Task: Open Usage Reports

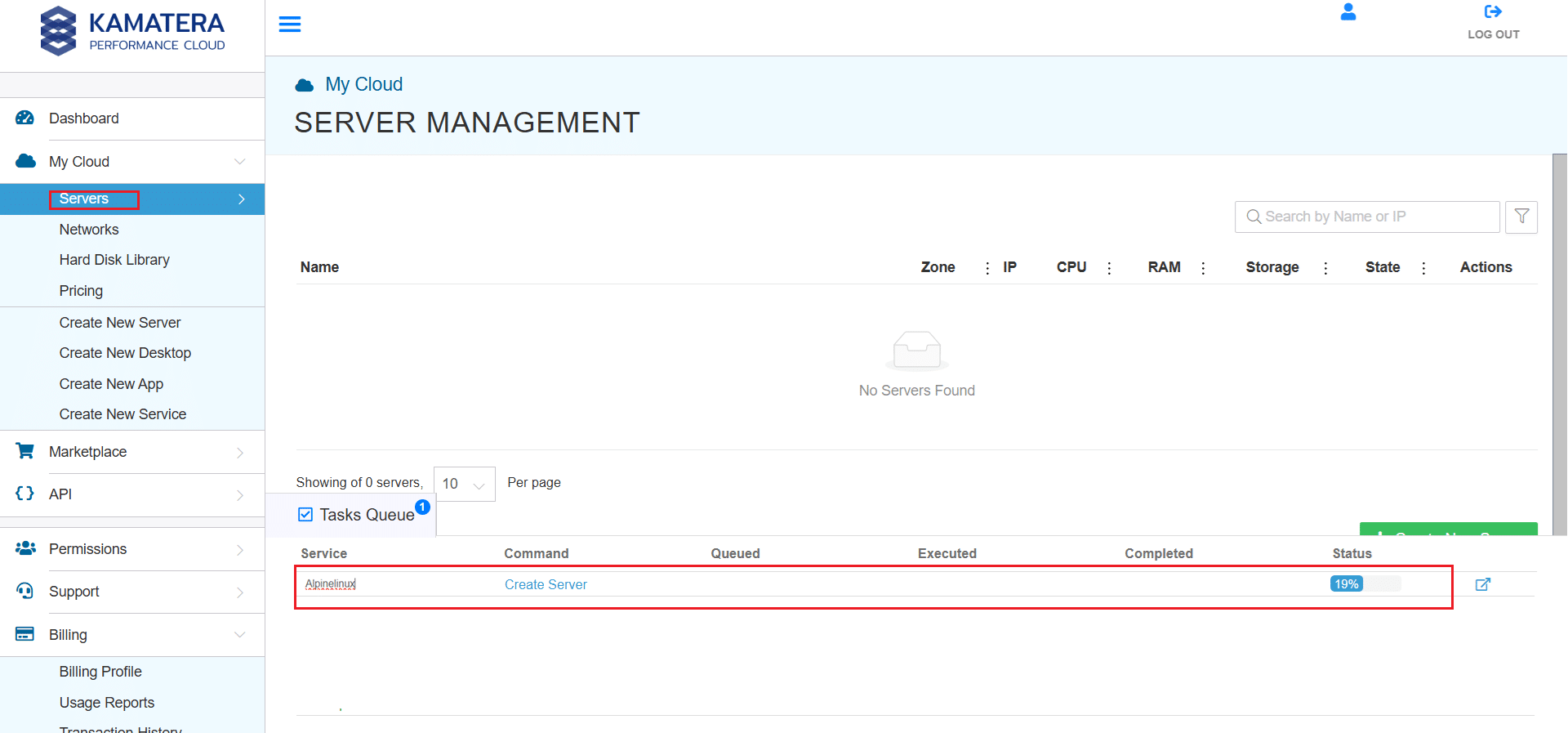Action: (107, 703)
